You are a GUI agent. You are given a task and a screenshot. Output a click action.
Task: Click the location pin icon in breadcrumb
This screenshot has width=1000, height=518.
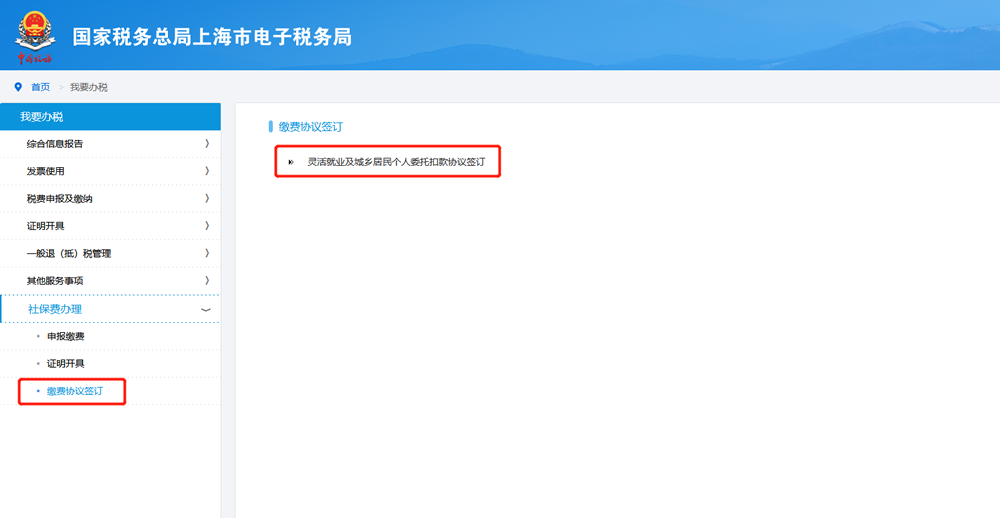(x=18, y=87)
